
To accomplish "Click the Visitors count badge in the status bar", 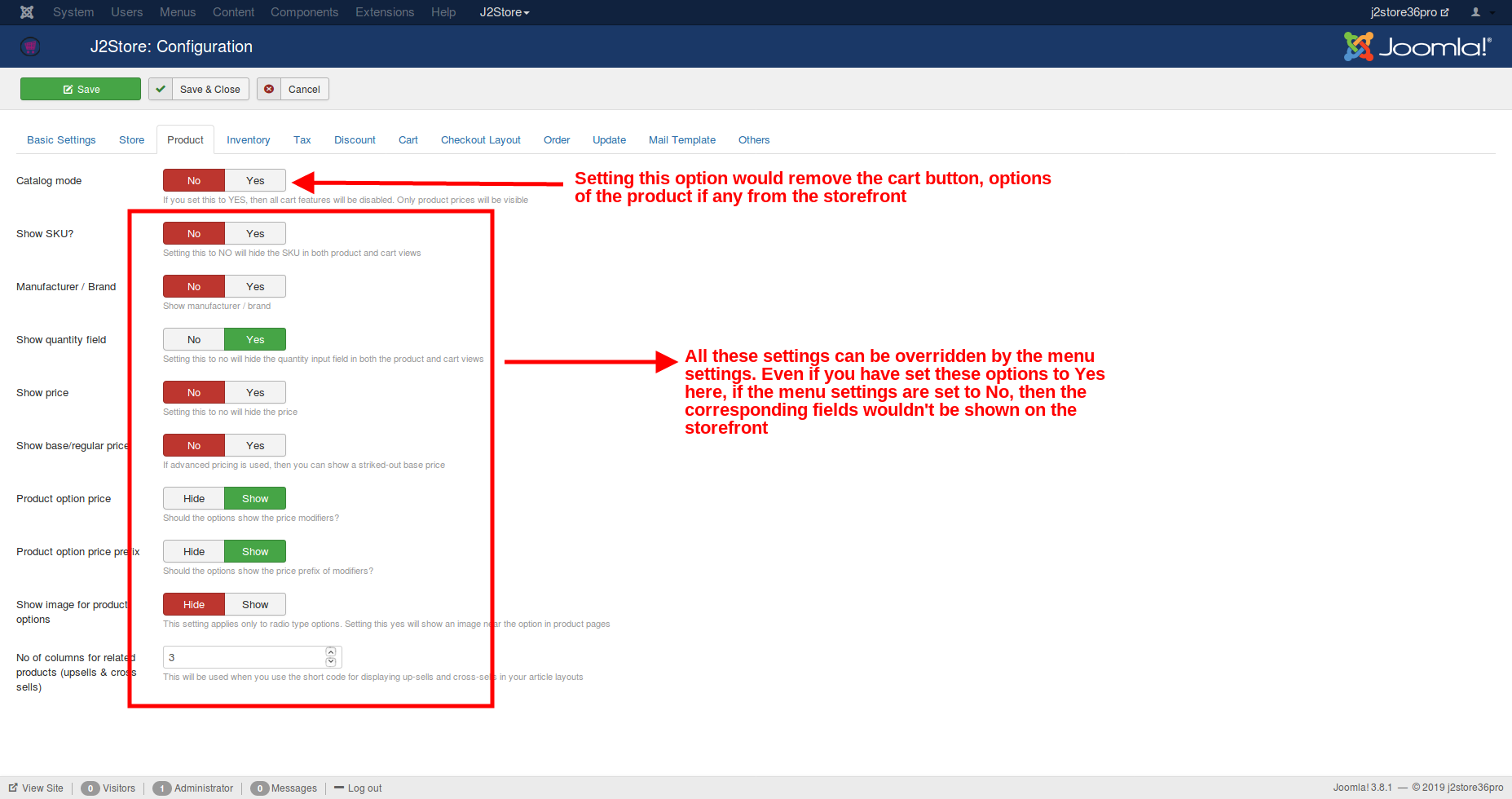I will click(90, 788).
